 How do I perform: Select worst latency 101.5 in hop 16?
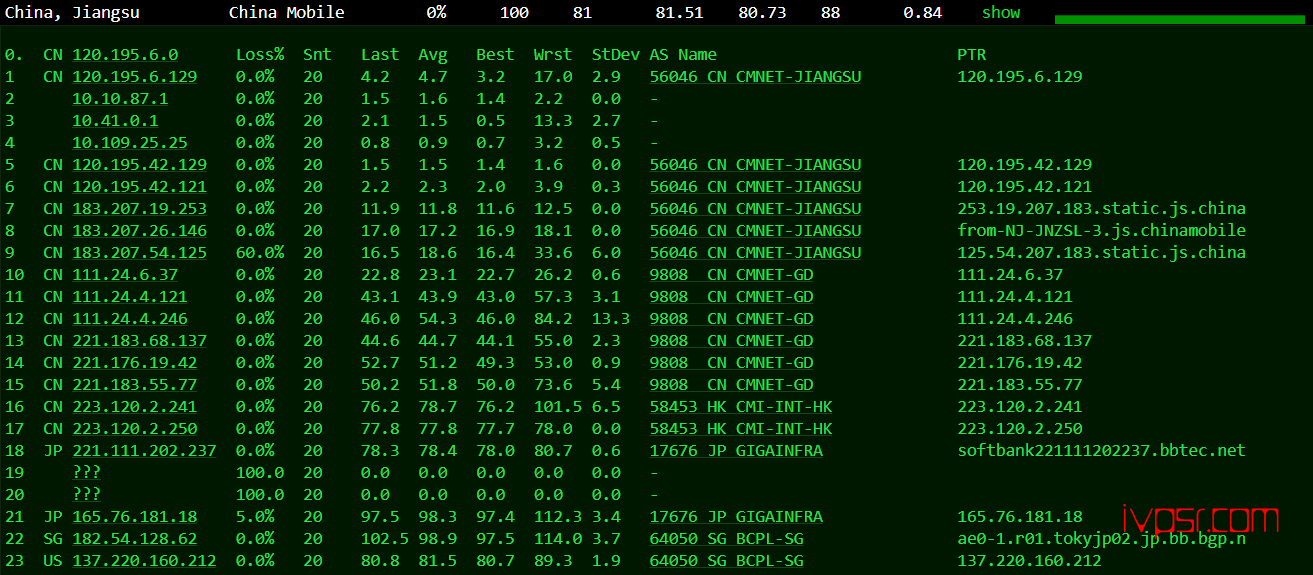(558, 407)
